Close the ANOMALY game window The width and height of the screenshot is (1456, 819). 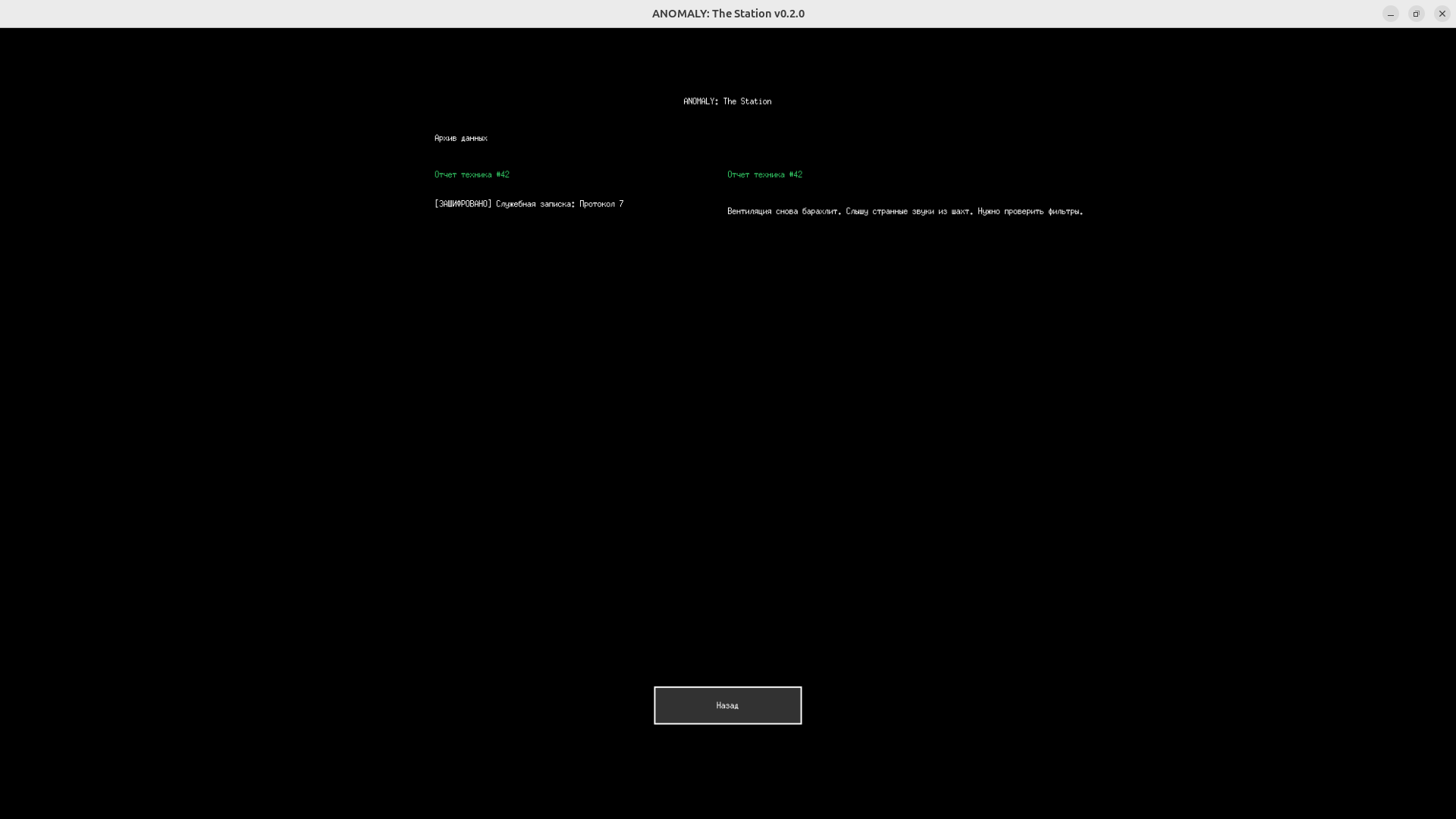[1442, 14]
